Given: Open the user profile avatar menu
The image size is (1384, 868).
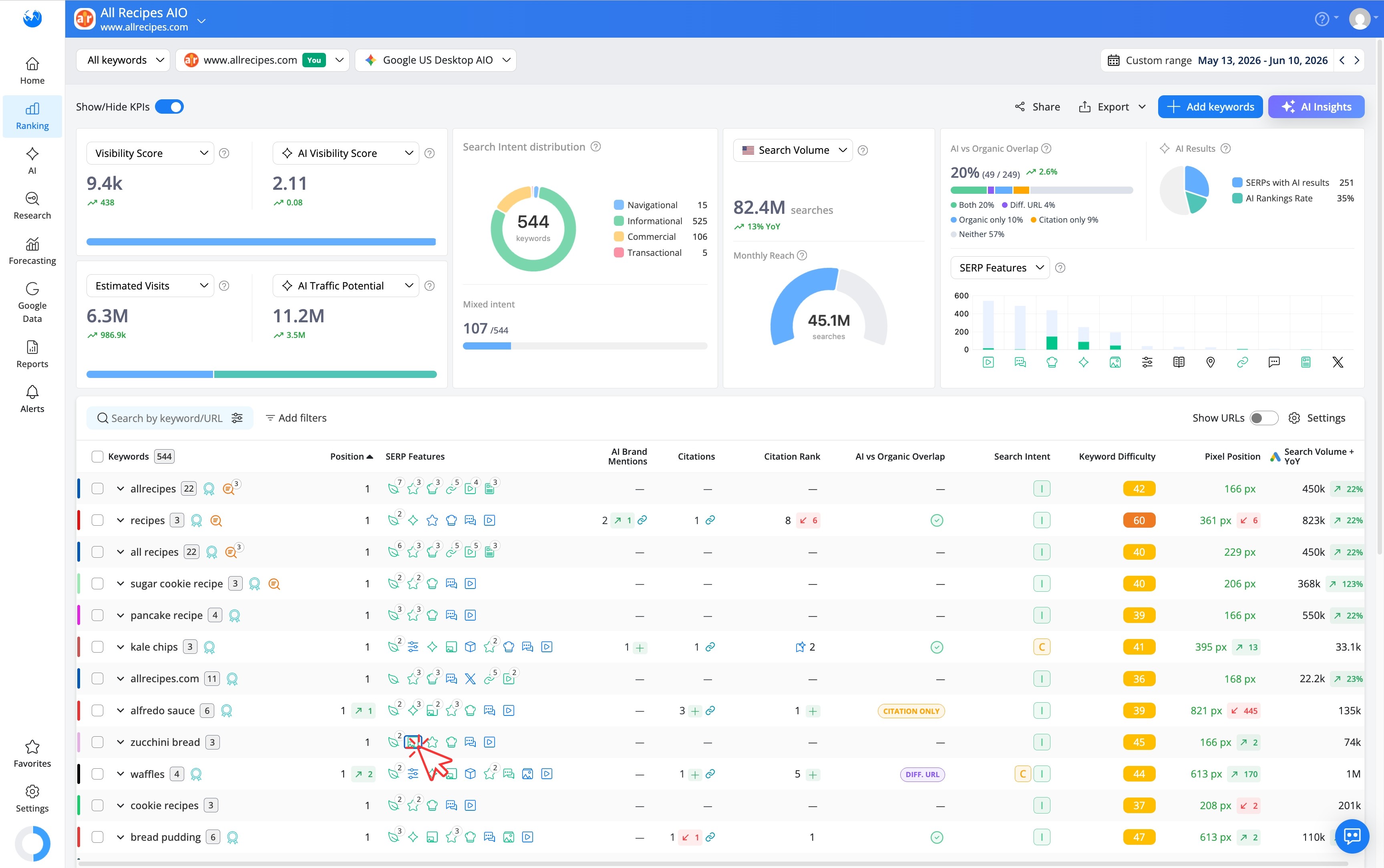Looking at the screenshot, I should 1359,19.
